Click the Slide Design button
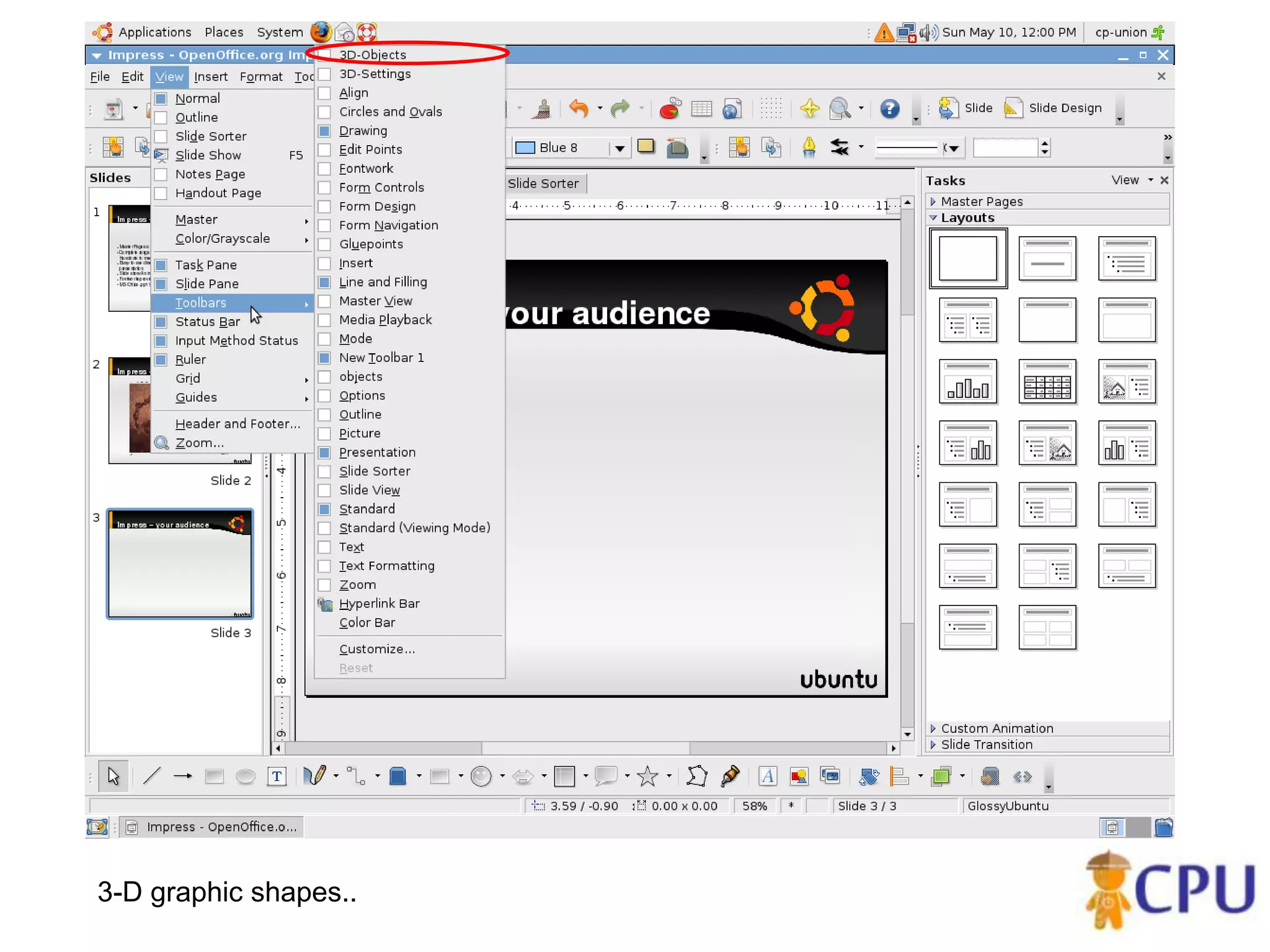Image resolution: width=1270 pixels, height=952 pixels. pyautogui.click(x=1054, y=108)
